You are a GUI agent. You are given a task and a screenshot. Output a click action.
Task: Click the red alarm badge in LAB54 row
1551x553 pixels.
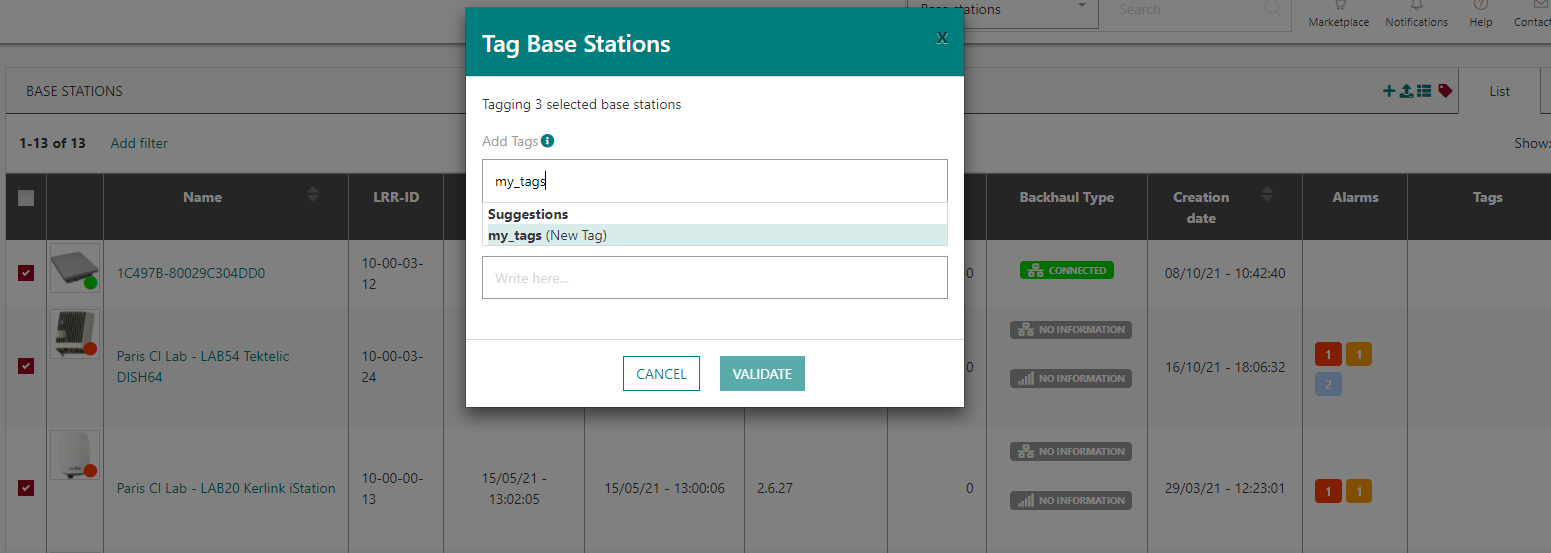1328,354
